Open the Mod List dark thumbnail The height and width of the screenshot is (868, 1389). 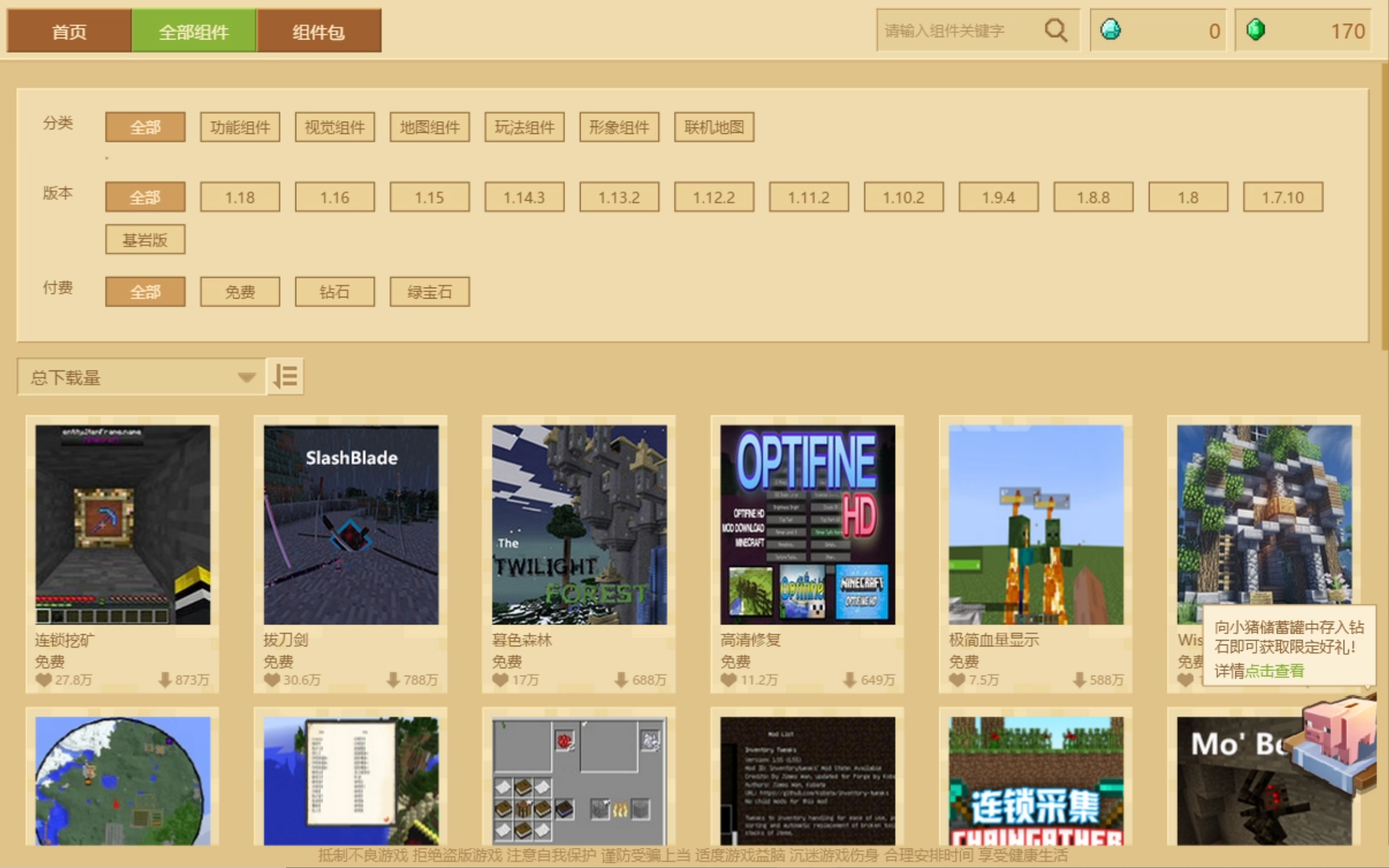[808, 781]
